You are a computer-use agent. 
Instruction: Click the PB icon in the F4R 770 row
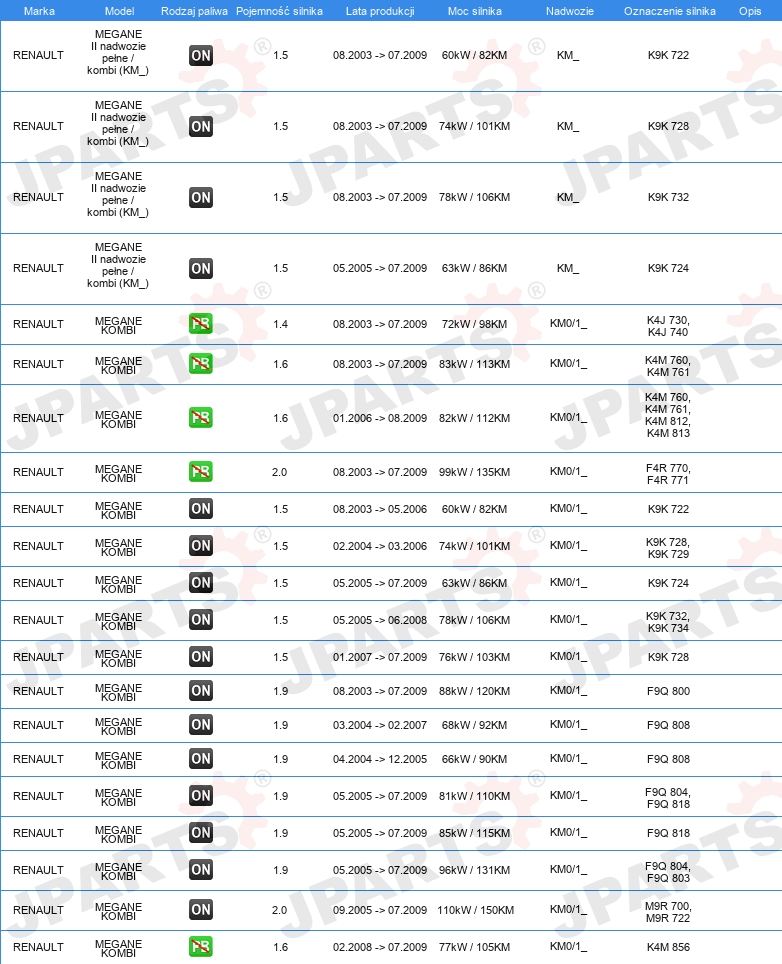tap(200, 472)
